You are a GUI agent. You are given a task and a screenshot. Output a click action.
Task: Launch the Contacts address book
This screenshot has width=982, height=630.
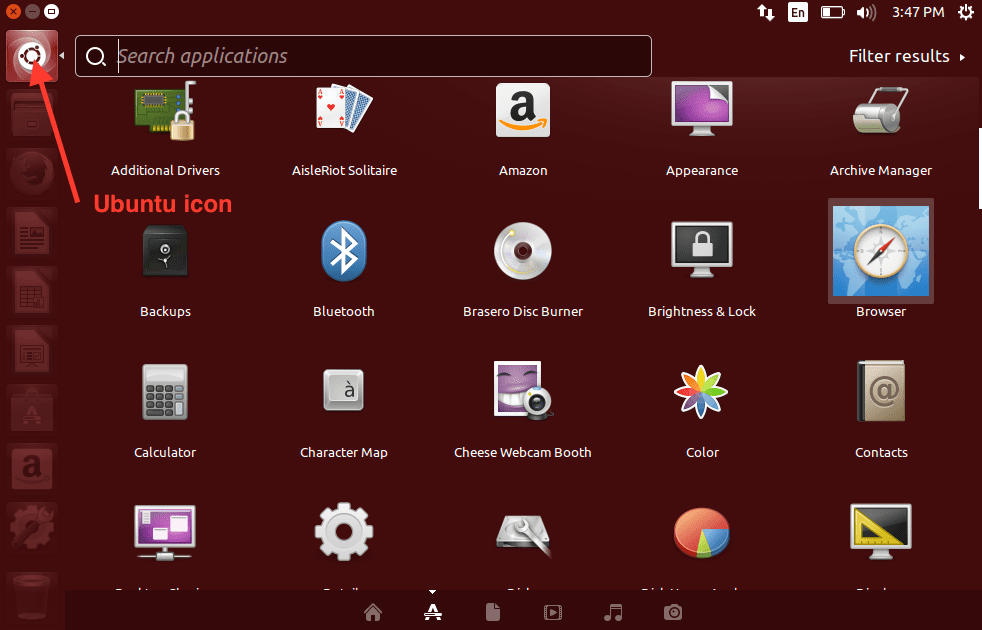coord(881,391)
